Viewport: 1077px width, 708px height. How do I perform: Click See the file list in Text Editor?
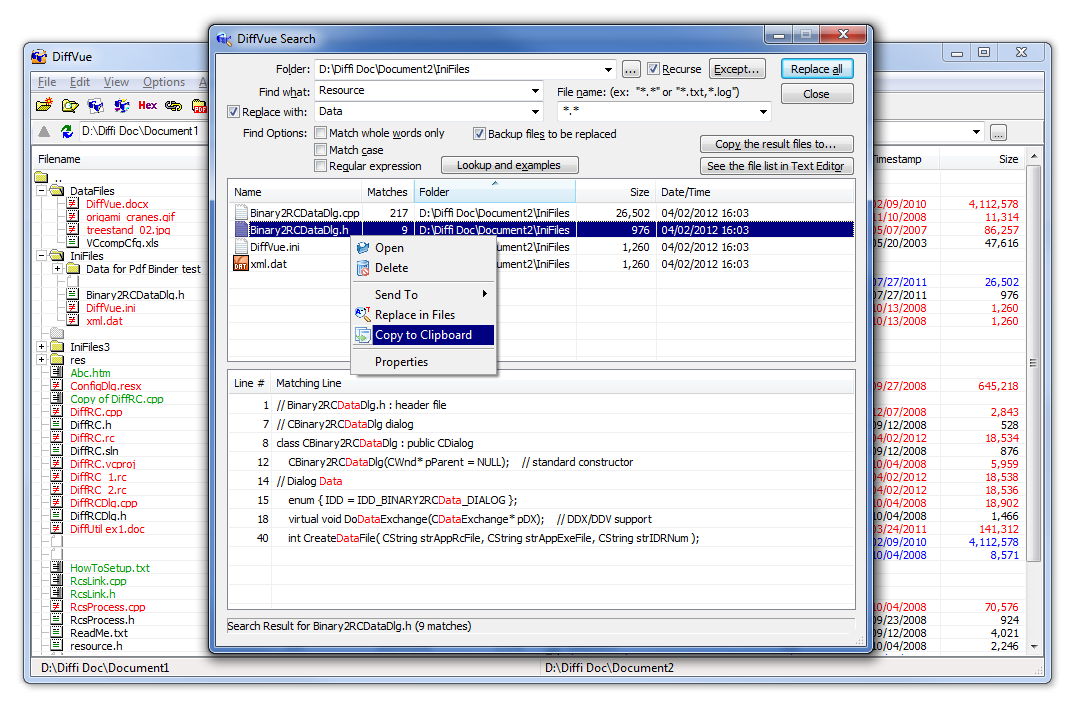[776, 166]
